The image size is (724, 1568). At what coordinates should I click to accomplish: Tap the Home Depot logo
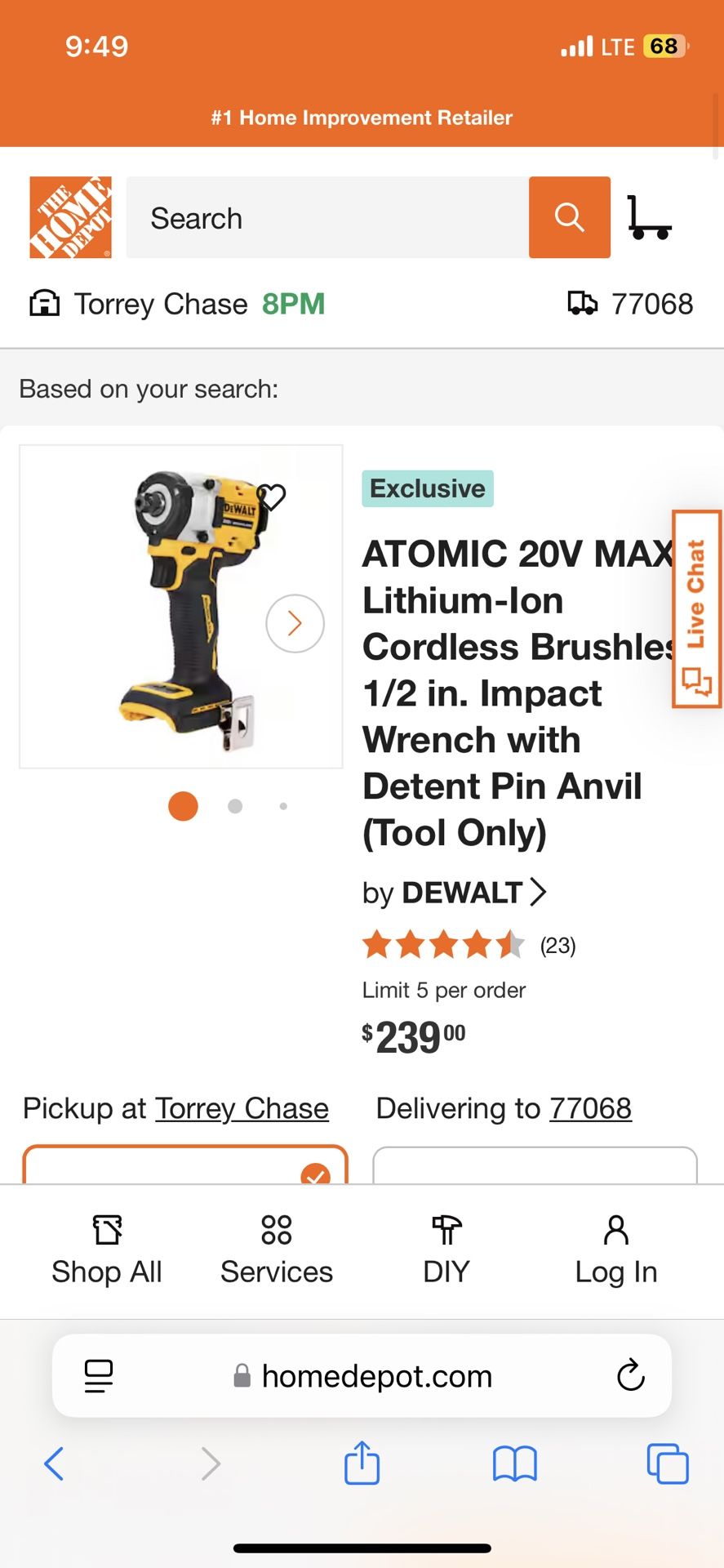70,217
